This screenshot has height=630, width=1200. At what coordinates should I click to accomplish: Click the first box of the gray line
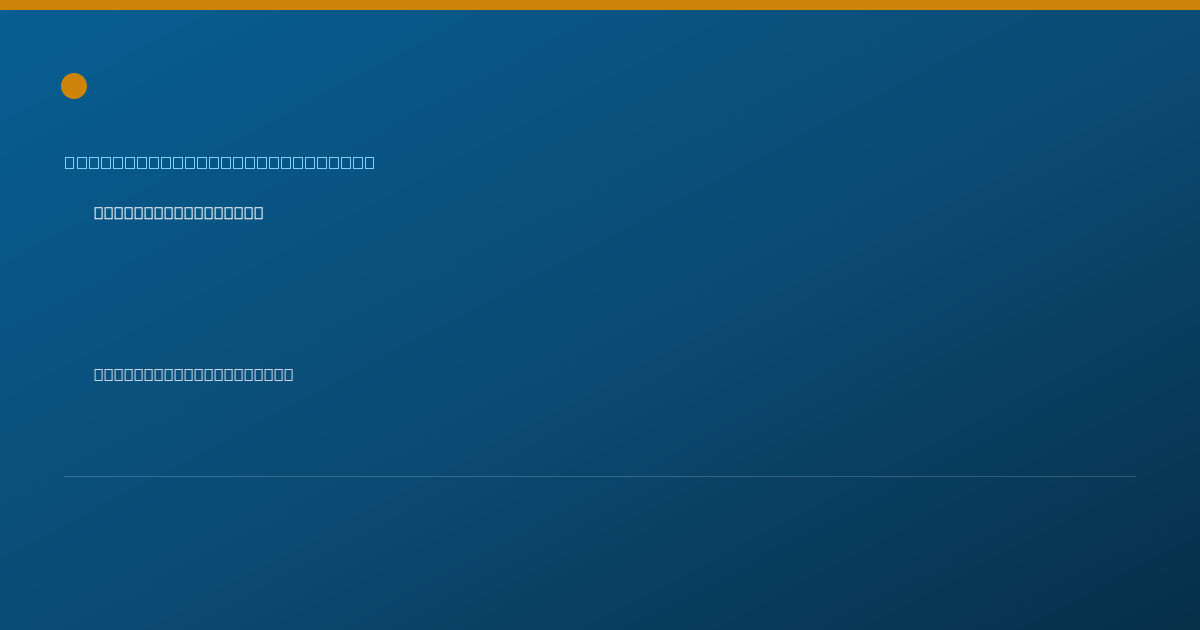[99, 374]
